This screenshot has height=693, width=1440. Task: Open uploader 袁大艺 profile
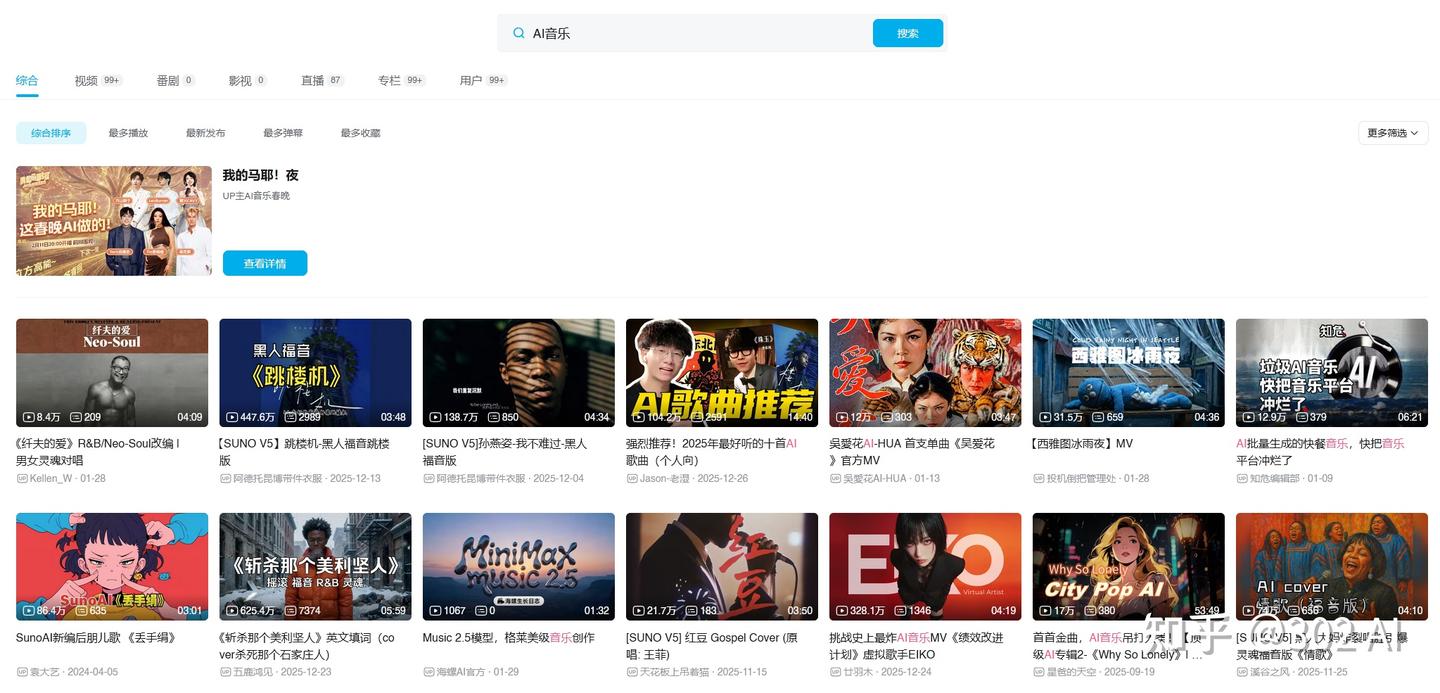click(45, 672)
